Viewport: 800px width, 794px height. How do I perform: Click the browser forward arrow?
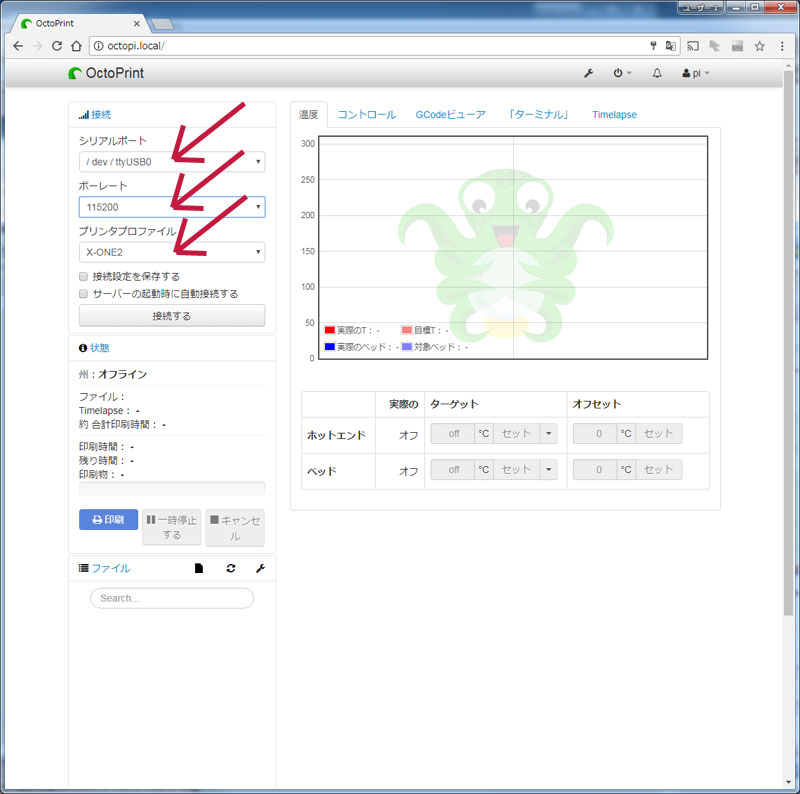pyautogui.click(x=37, y=46)
